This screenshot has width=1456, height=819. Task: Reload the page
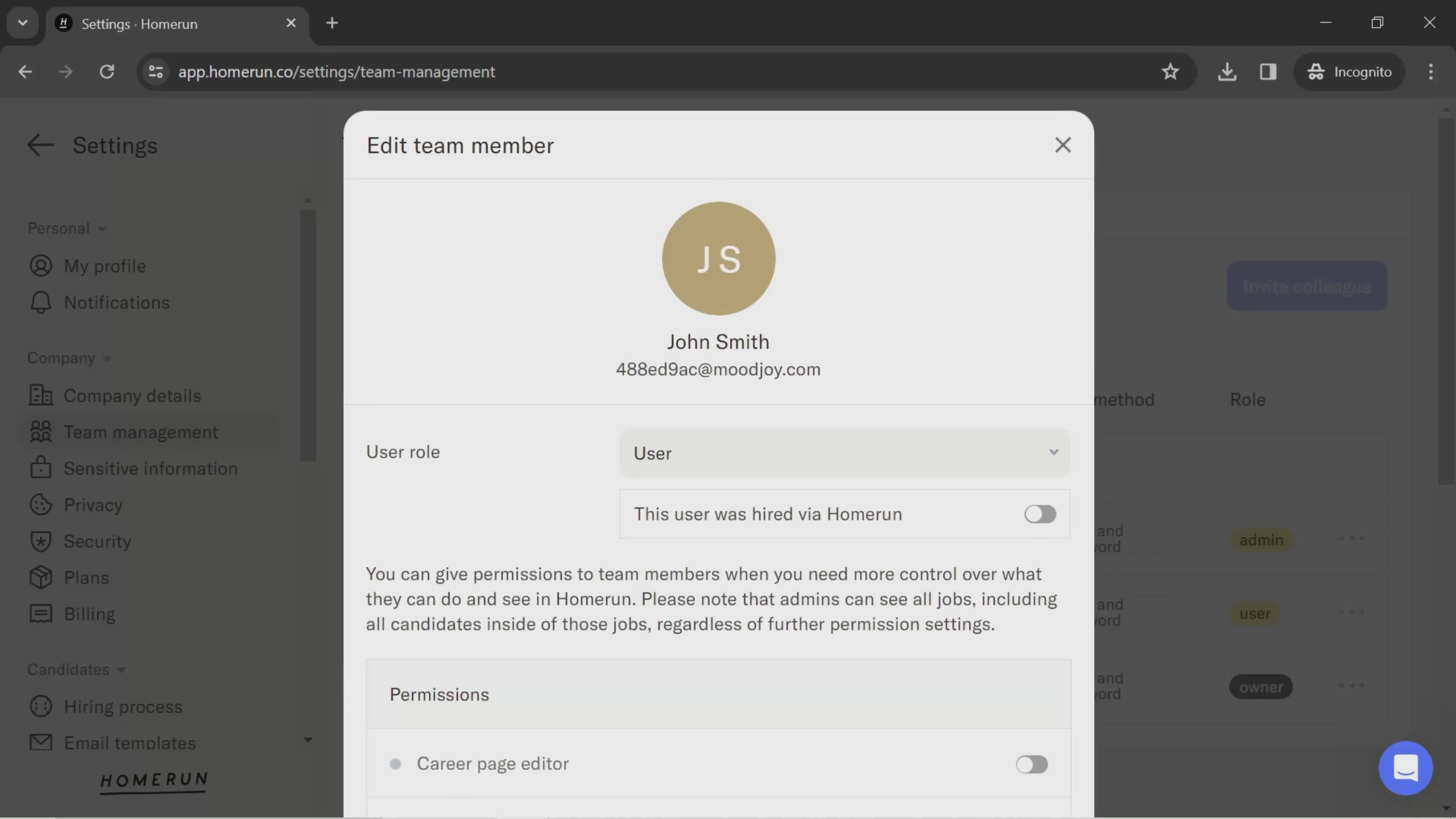tap(107, 72)
